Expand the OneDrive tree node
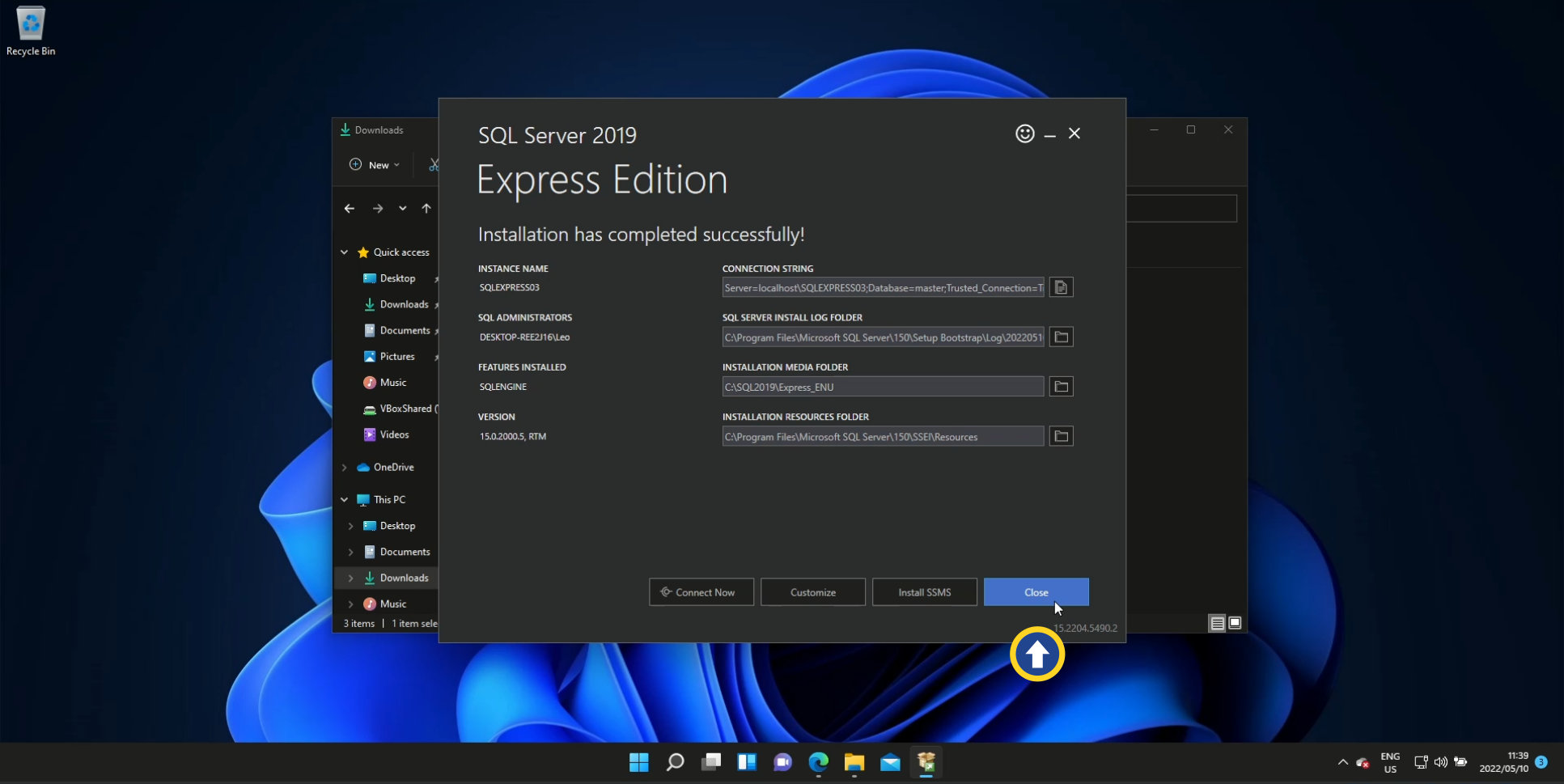 [345, 468]
